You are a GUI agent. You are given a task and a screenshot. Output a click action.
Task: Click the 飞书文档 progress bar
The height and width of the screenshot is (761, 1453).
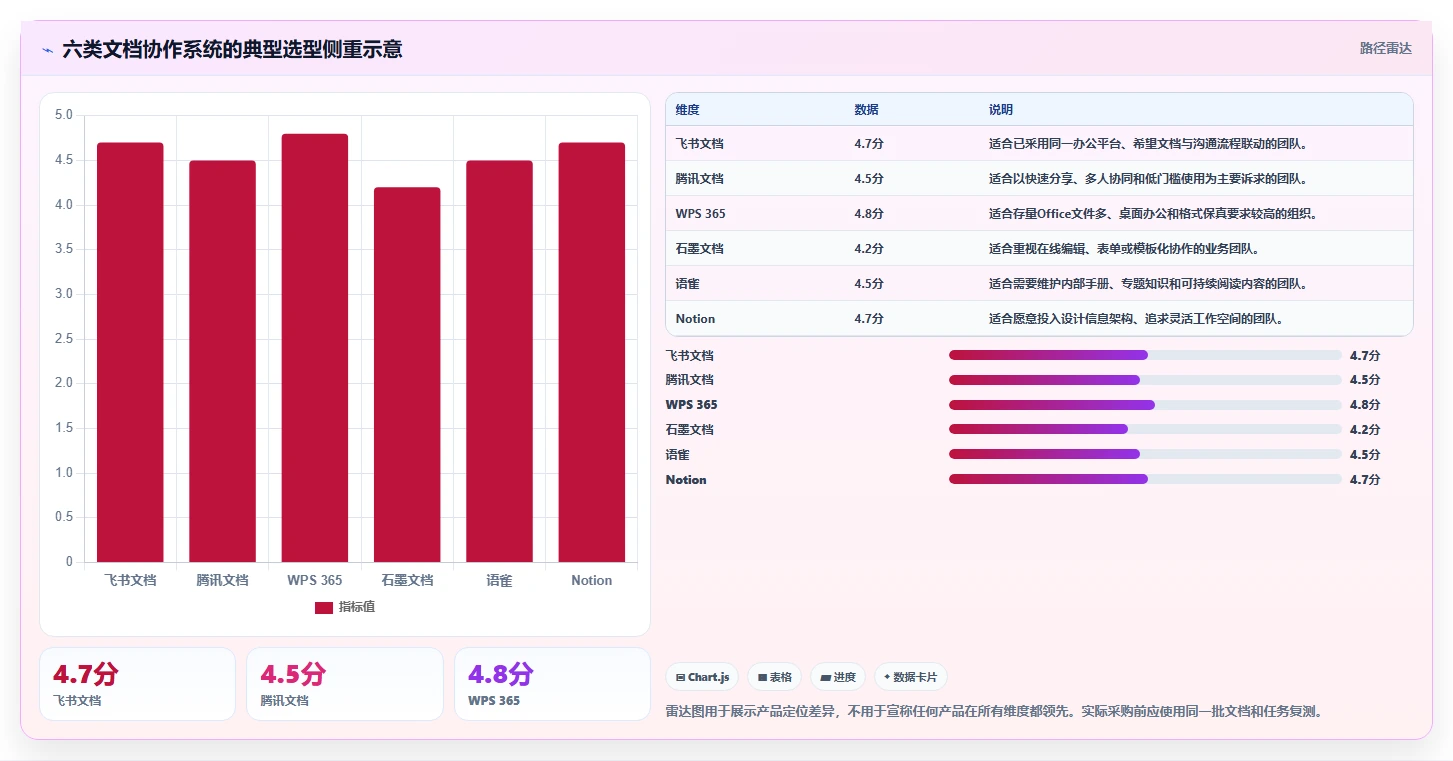(1145, 355)
